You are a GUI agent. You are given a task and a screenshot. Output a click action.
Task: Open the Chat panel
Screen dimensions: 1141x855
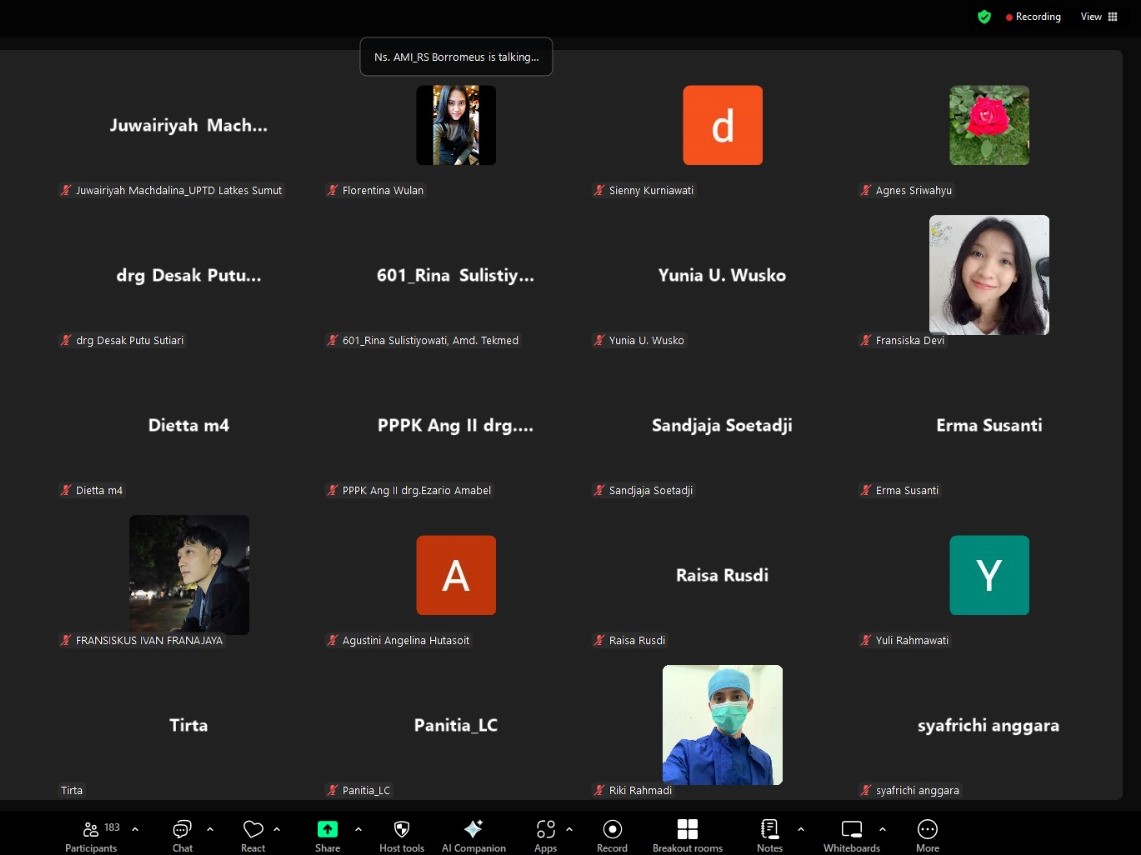pyautogui.click(x=182, y=834)
